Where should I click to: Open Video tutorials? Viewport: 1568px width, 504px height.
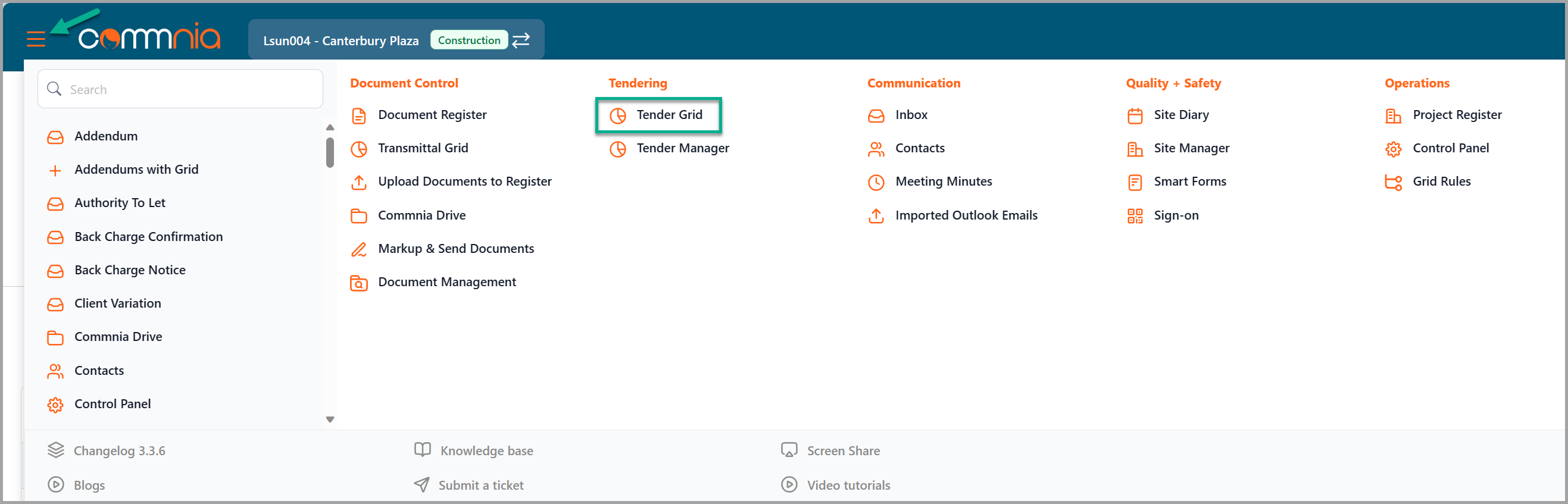(848, 485)
